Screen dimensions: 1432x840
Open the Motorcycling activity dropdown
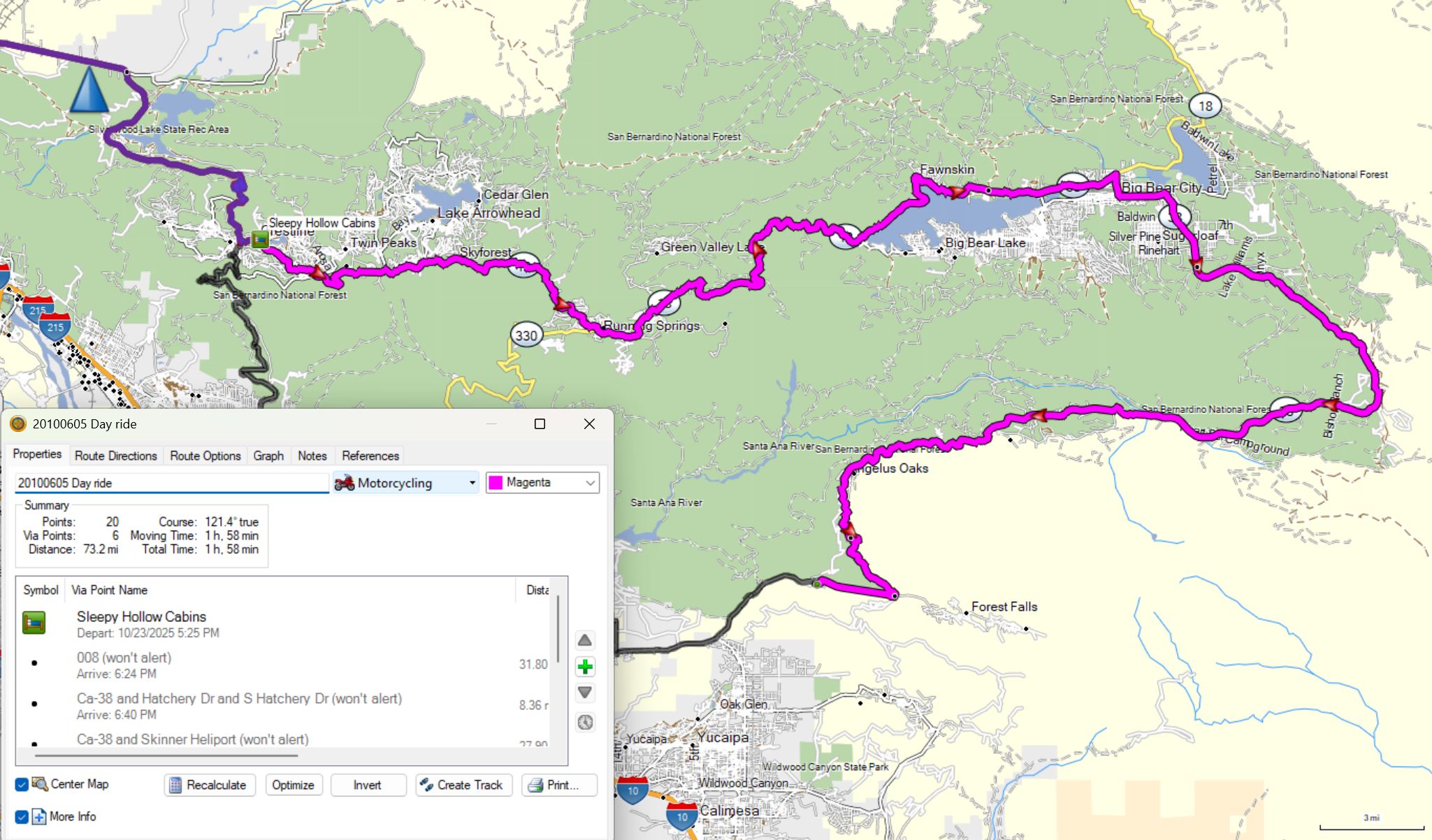pos(406,483)
